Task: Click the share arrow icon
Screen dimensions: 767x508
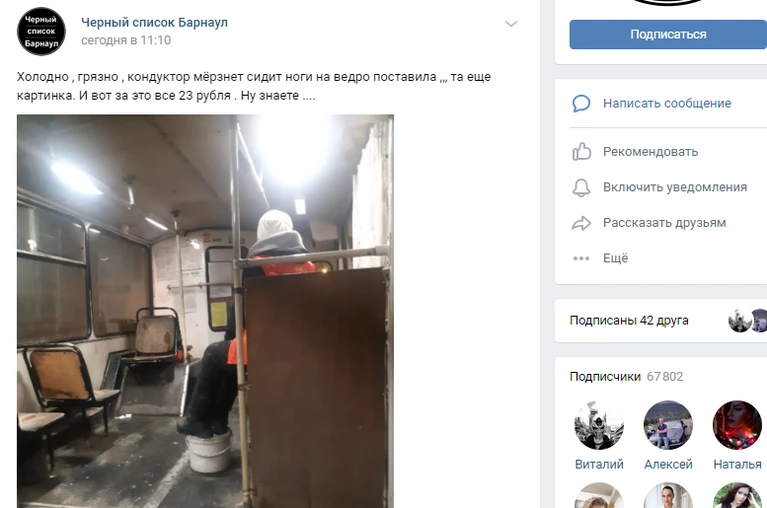Action: tap(581, 223)
